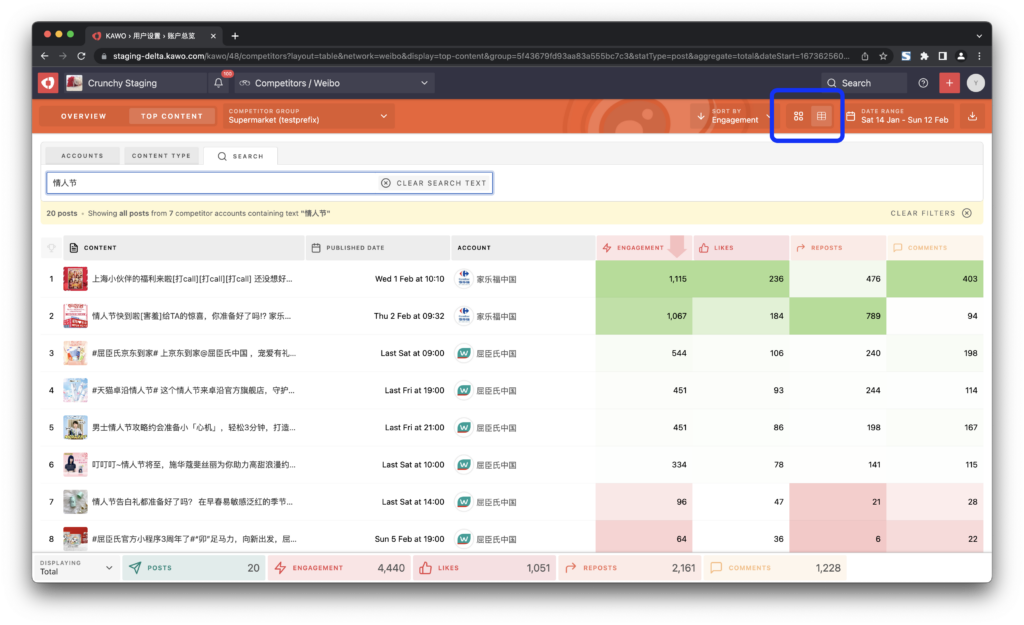
Task: Expand the Displaying Total dropdown
Action: 76,568
